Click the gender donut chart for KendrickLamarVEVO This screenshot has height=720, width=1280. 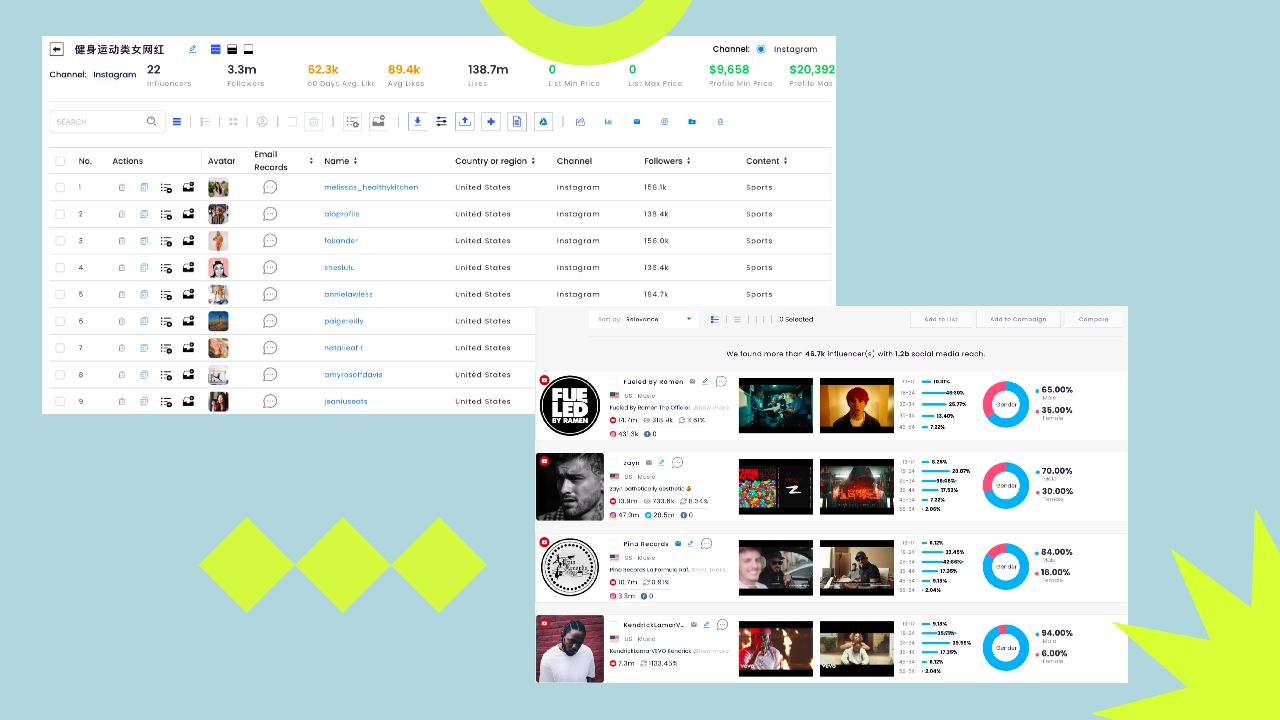coord(1006,648)
